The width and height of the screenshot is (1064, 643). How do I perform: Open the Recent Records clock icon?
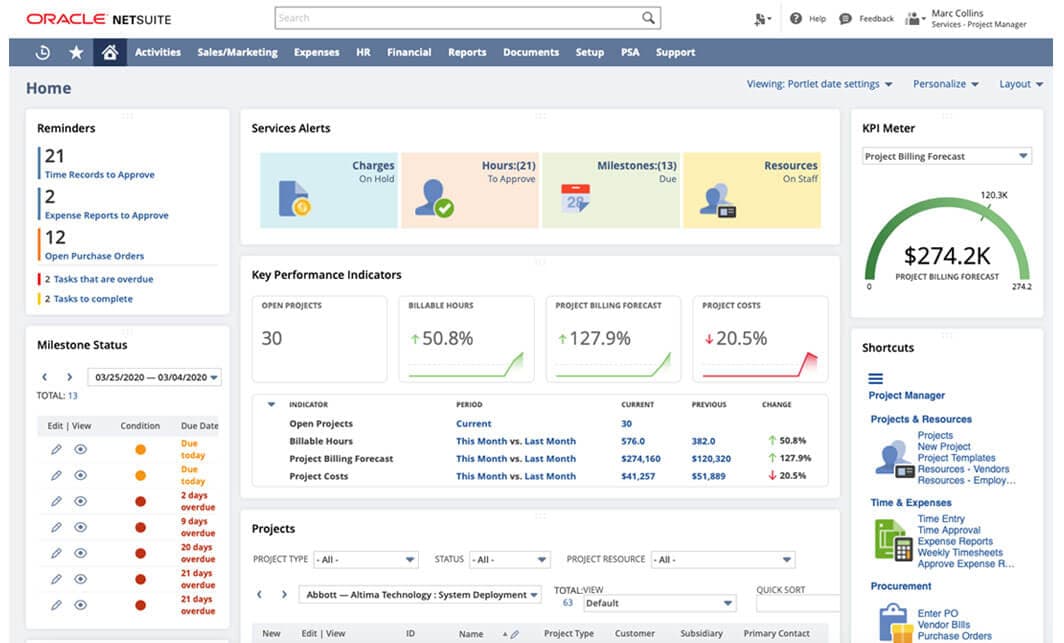coord(43,52)
